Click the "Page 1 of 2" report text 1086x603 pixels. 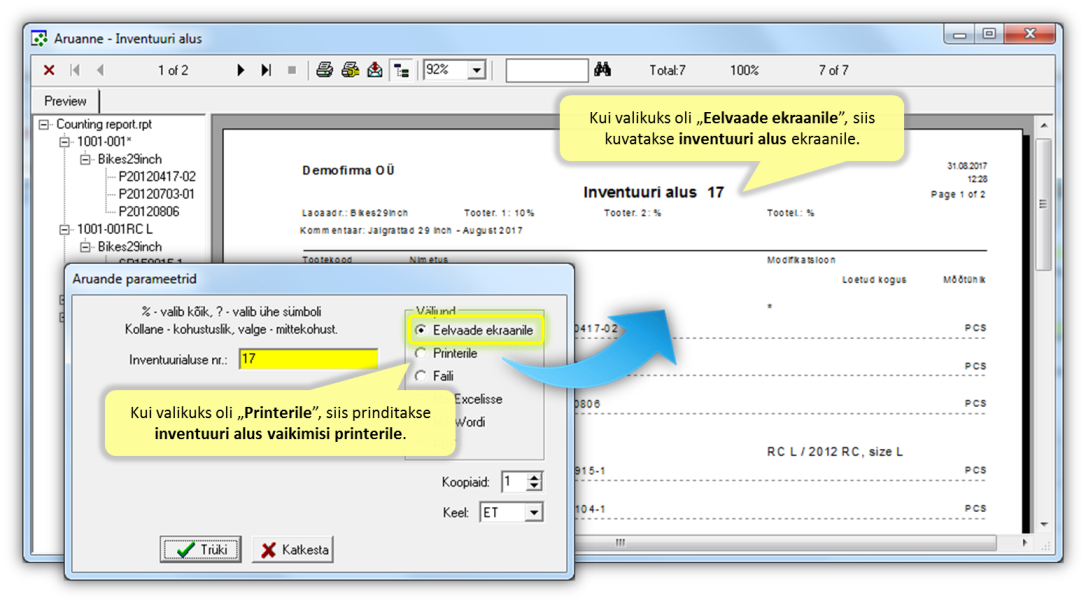pyautogui.click(x=958, y=195)
